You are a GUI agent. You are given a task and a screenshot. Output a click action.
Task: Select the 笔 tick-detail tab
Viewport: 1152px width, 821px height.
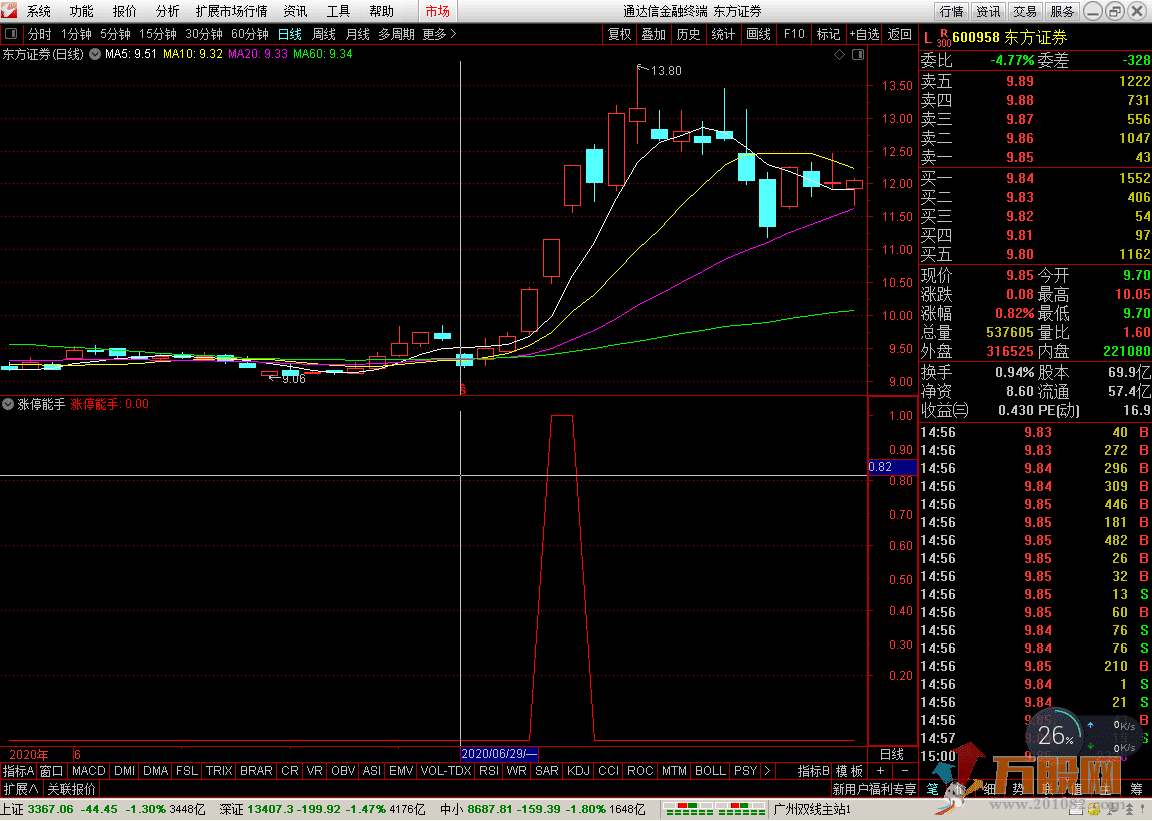[932, 789]
